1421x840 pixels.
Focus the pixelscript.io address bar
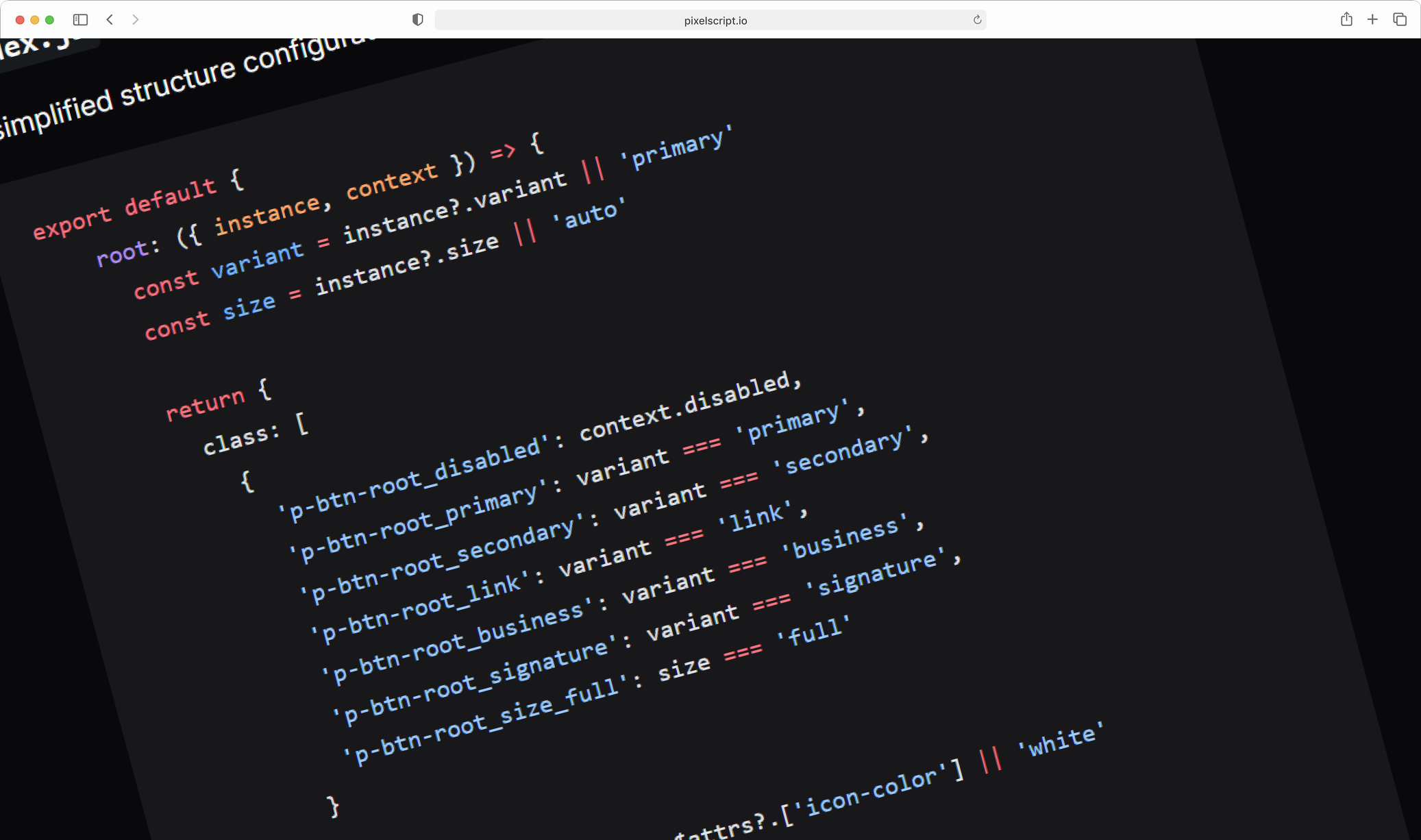[710, 20]
